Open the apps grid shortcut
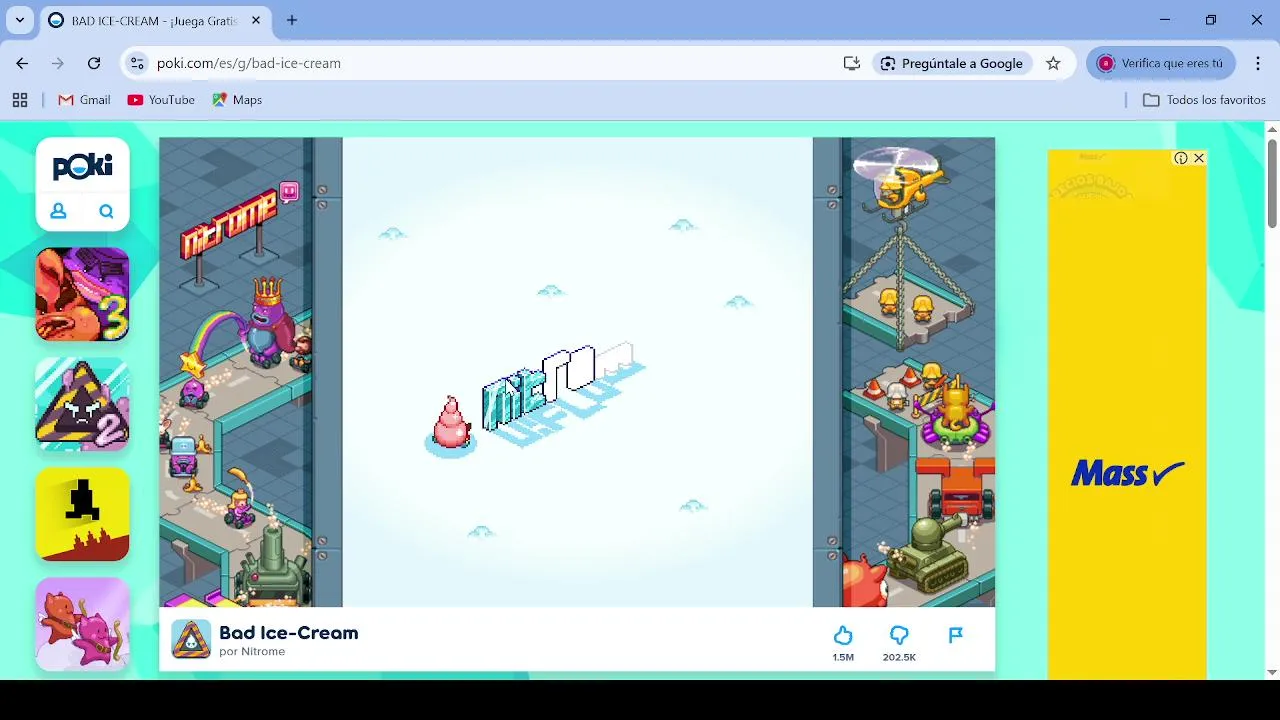The width and height of the screenshot is (1280, 720). click(x=20, y=100)
